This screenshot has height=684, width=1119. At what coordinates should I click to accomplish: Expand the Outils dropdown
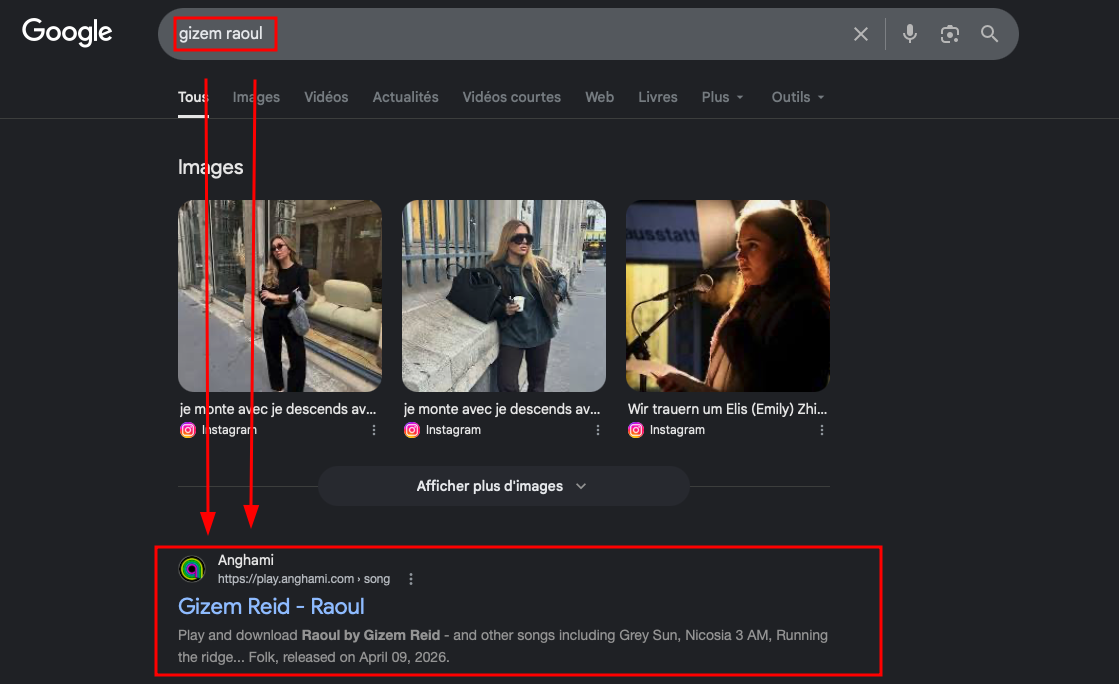(798, 97)
